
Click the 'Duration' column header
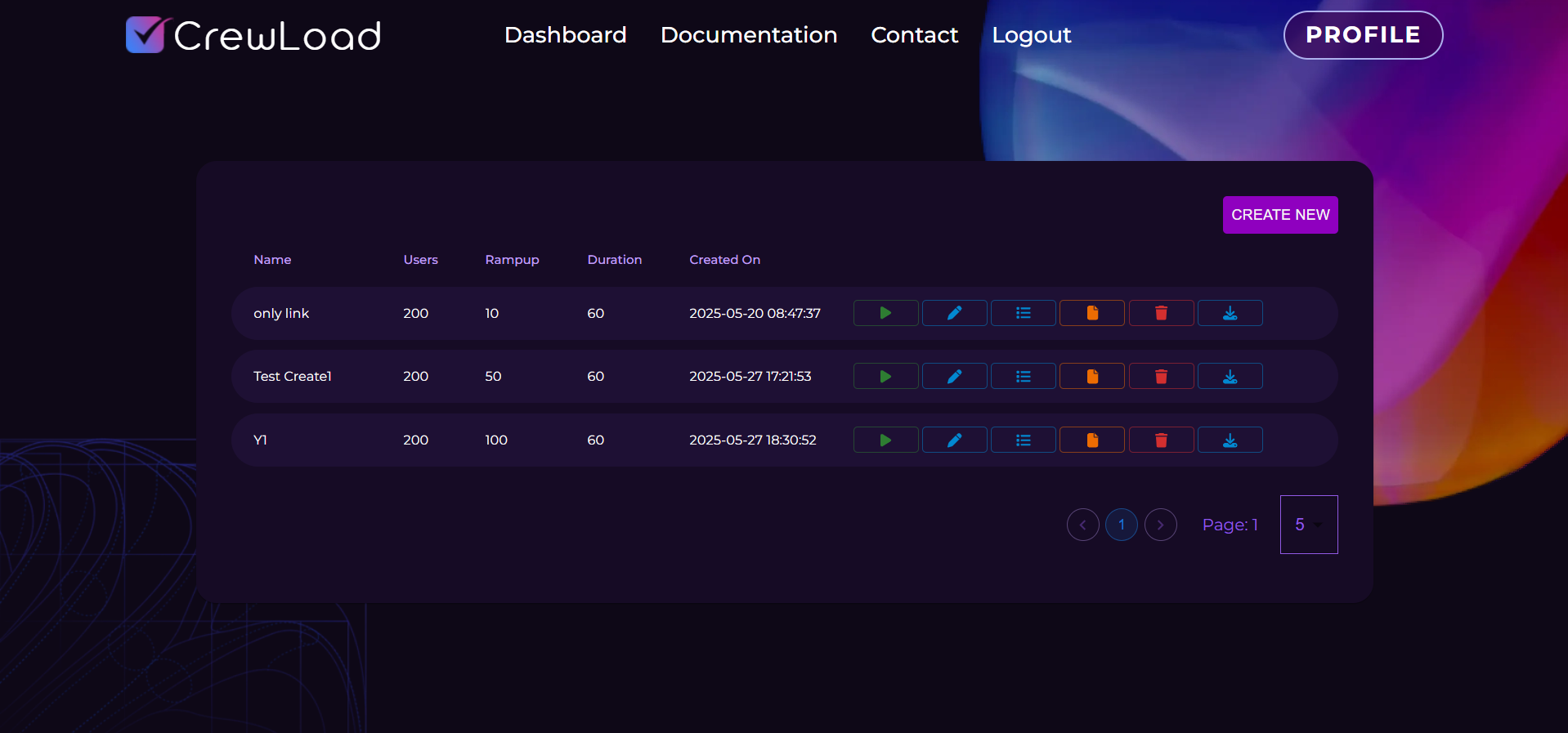click(615, 260)
